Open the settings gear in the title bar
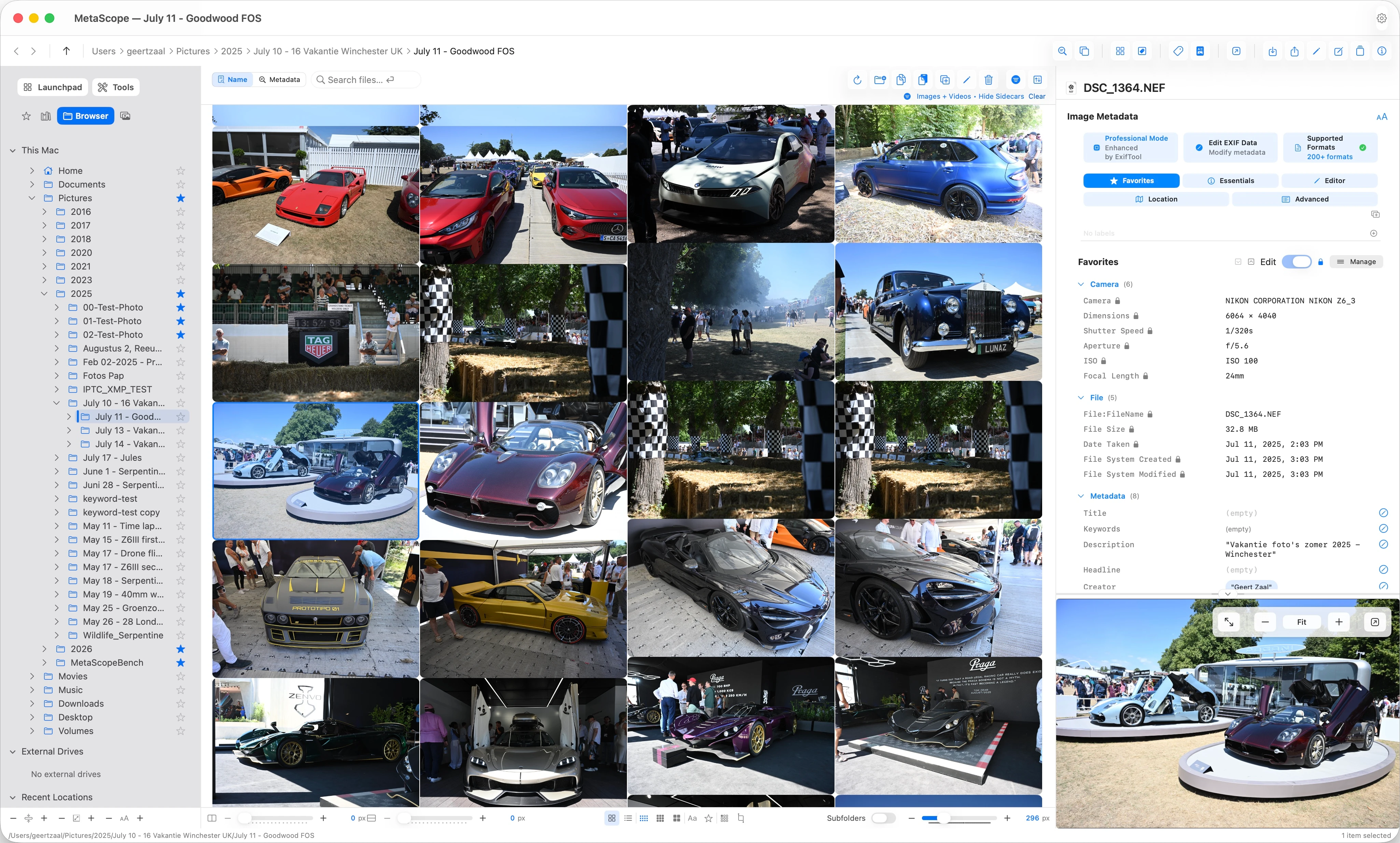 (x=1381, y=18)
